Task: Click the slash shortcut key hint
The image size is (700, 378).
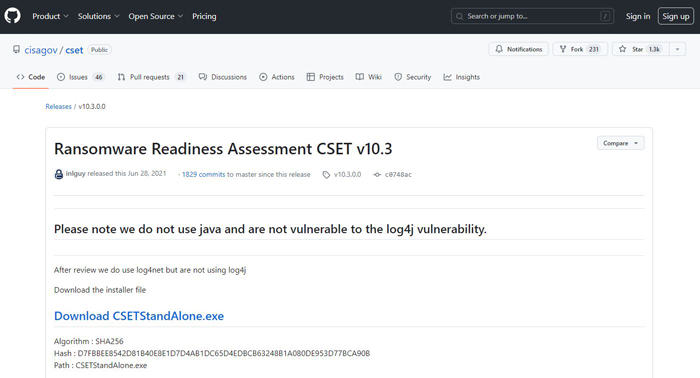Action: click(605, 16)
